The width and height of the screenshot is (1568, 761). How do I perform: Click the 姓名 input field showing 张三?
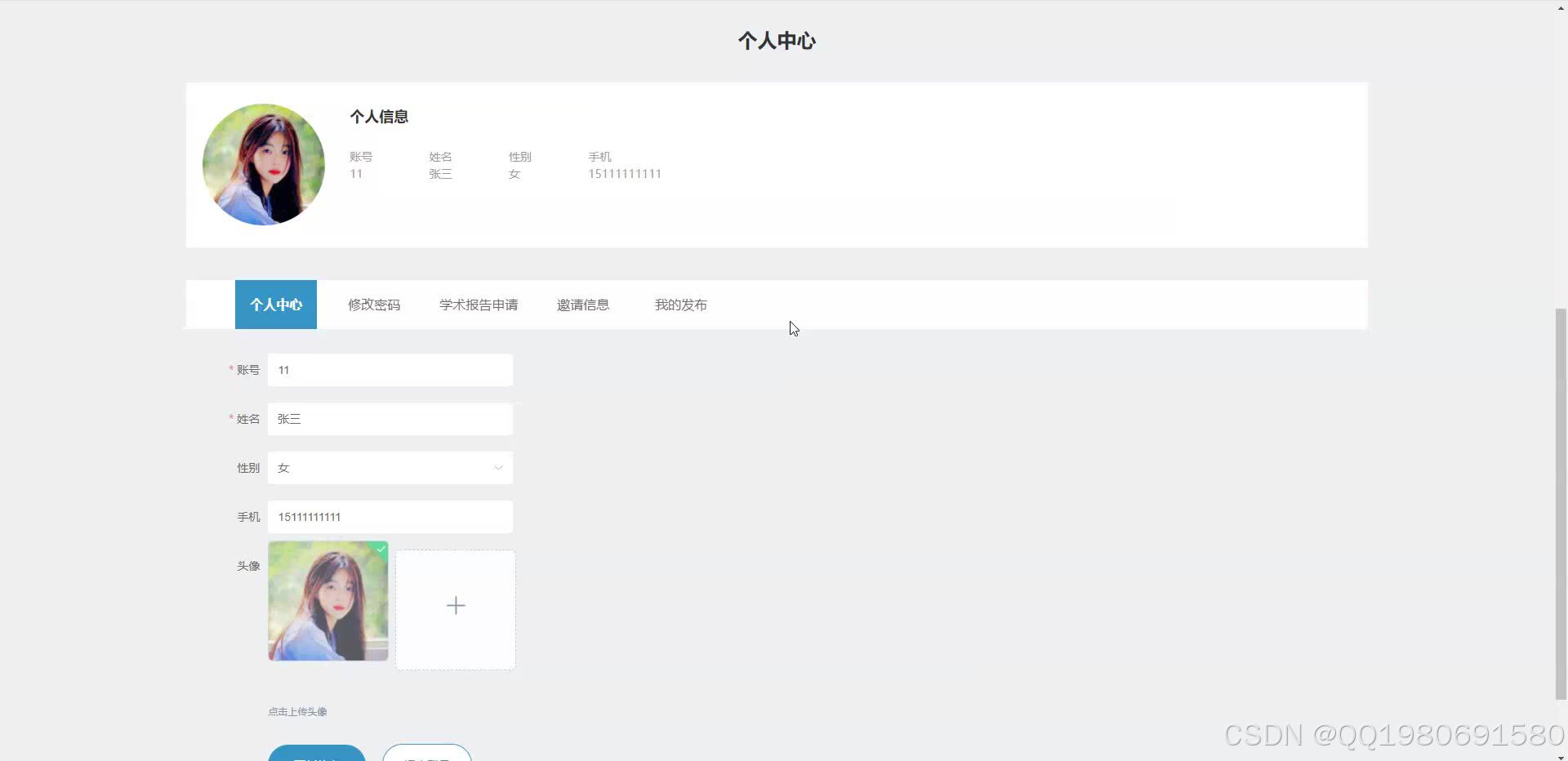[390, 419]
